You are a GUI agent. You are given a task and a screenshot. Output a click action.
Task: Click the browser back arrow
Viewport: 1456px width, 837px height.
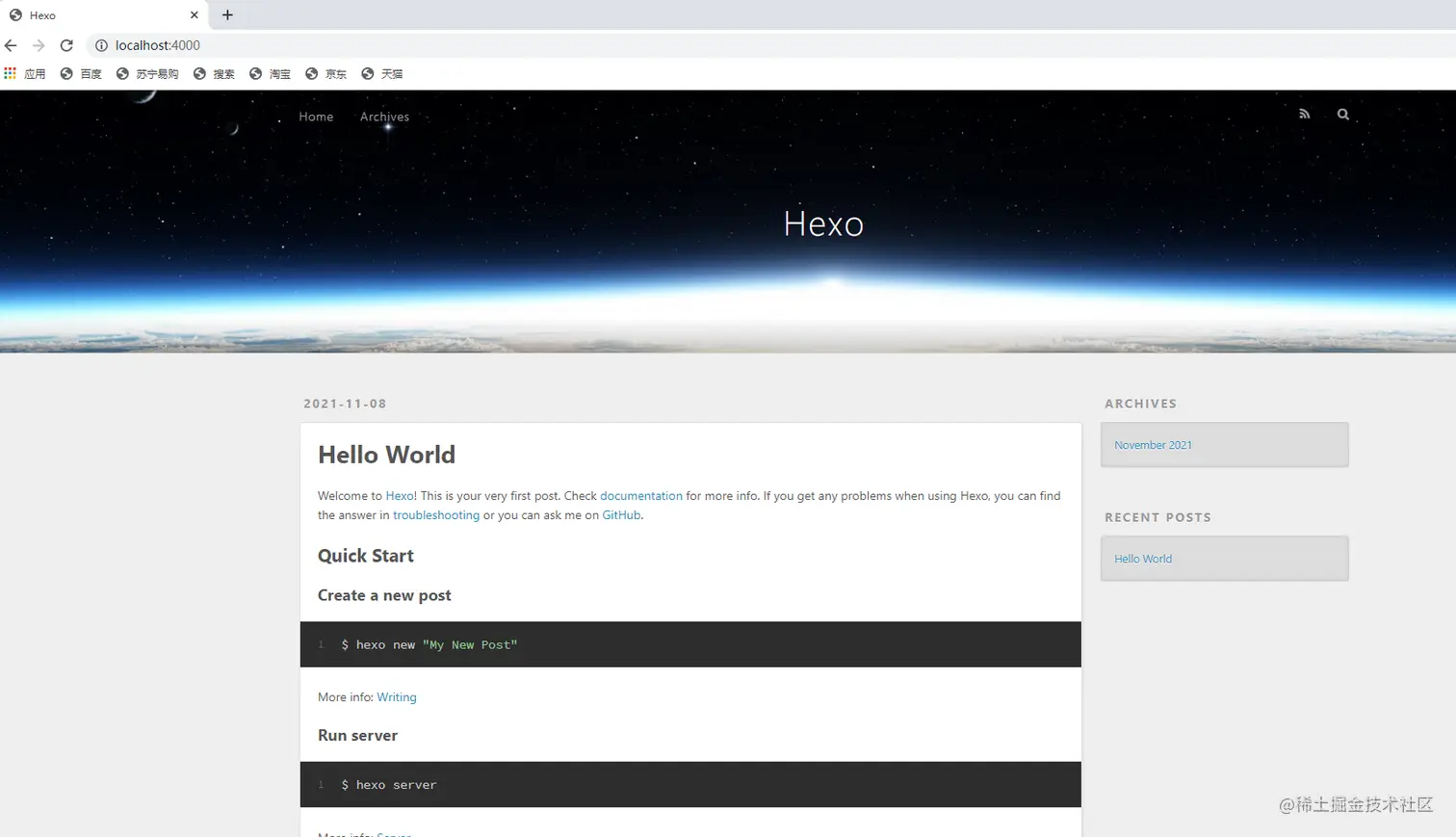click(x=11, y=45)
